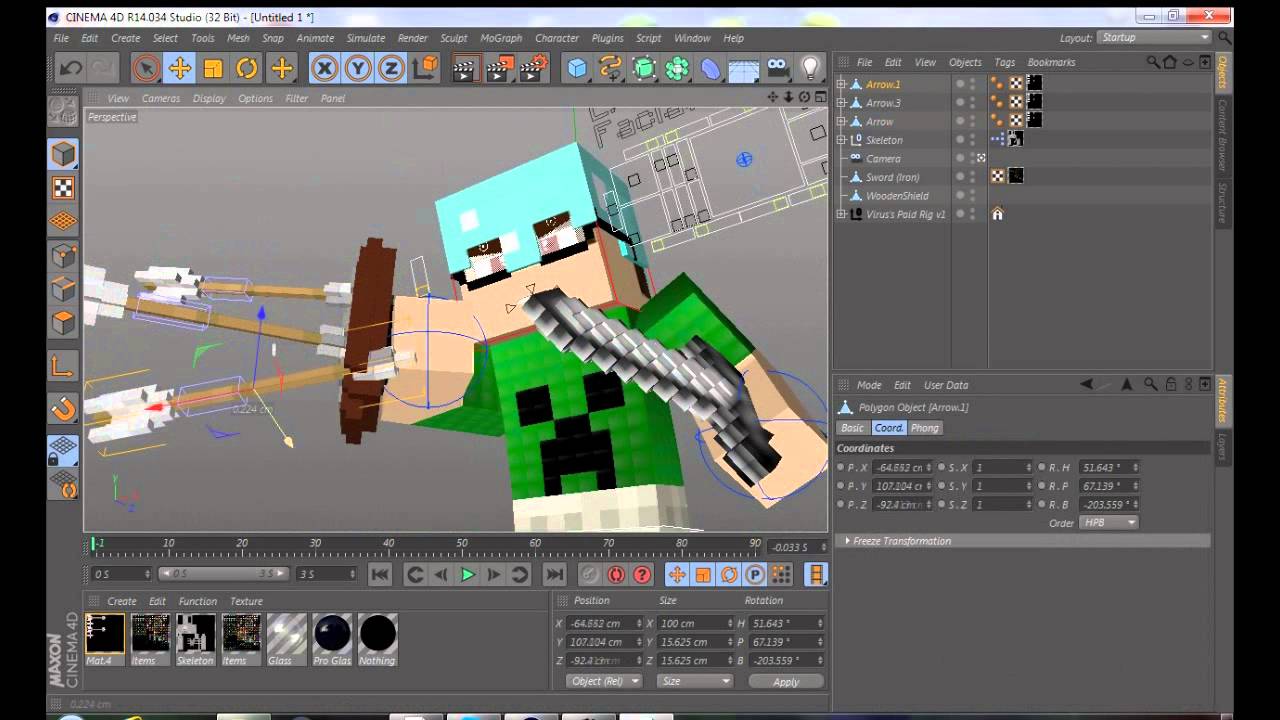Screen dimensions: 1280x720
Task: Open the rotation Order HPB dropdown
Action: click(x=1109, y=523)
